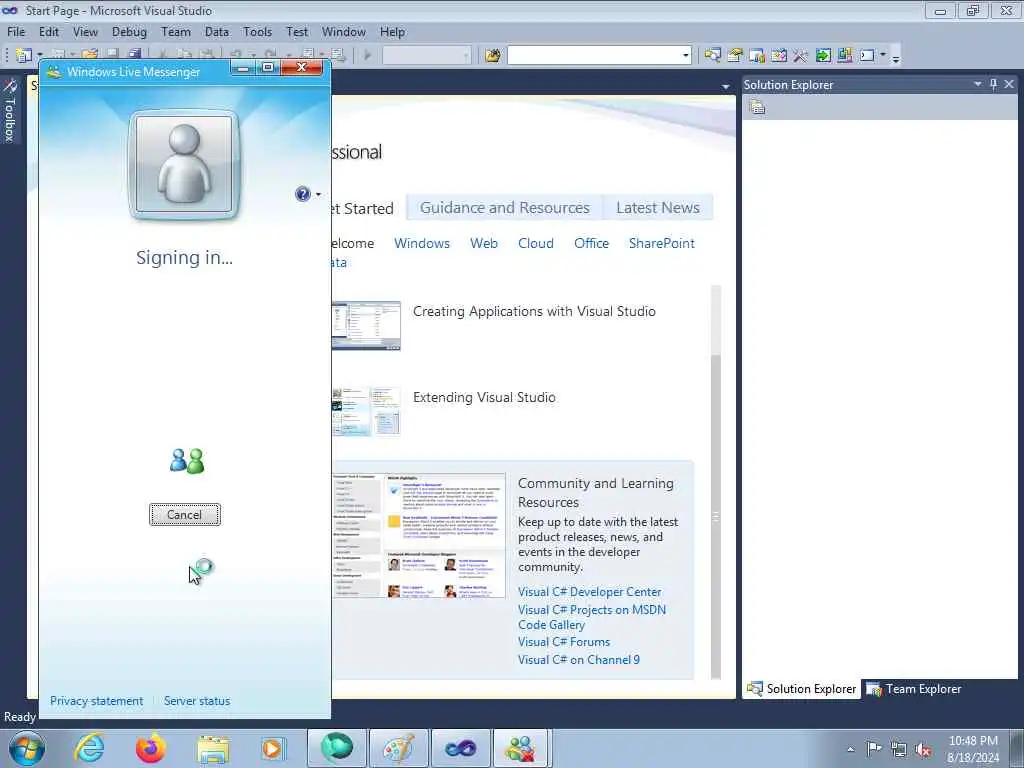Image resolution: width=1024 pixels, height=768 pixels.
Task: Open the Cloud link on Start Page
Action: tap(536, 243)
